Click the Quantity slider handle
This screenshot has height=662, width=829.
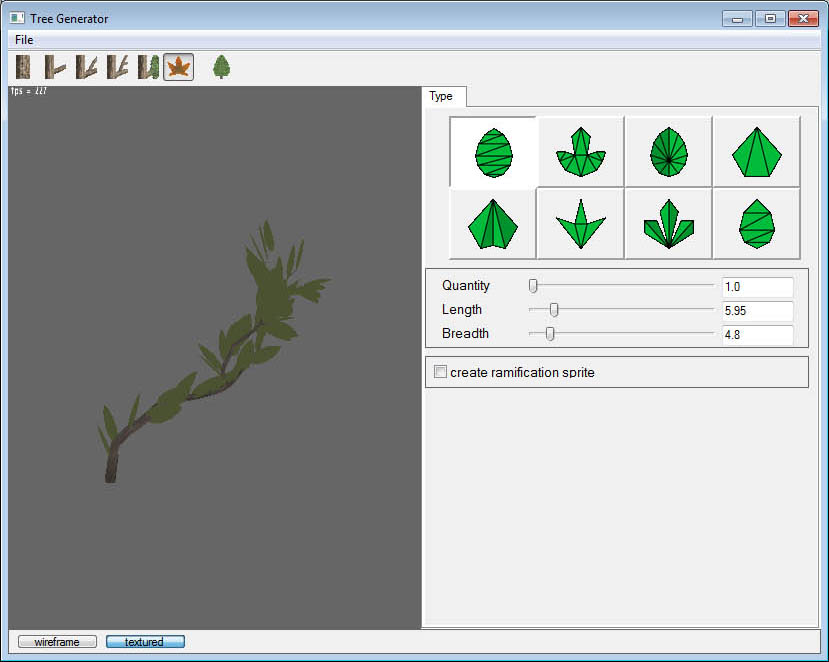click(x=533, y=286)
